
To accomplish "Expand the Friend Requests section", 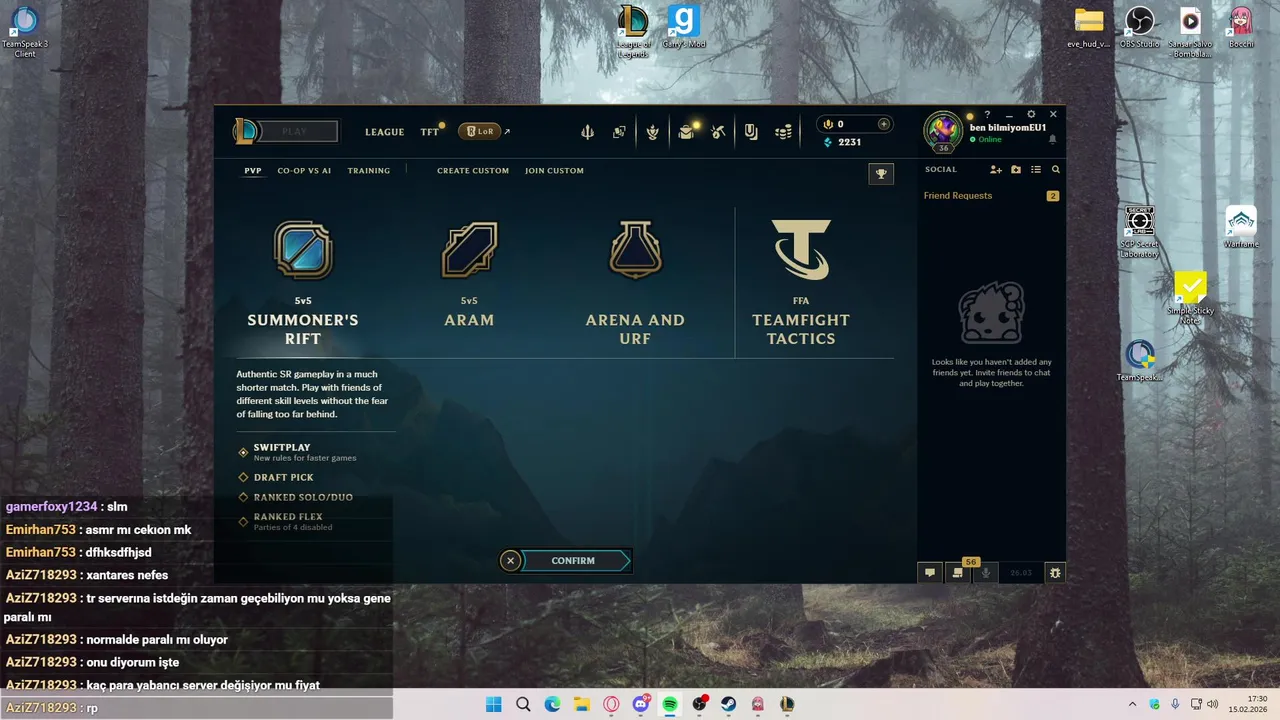I will click(x=991, y=196).
